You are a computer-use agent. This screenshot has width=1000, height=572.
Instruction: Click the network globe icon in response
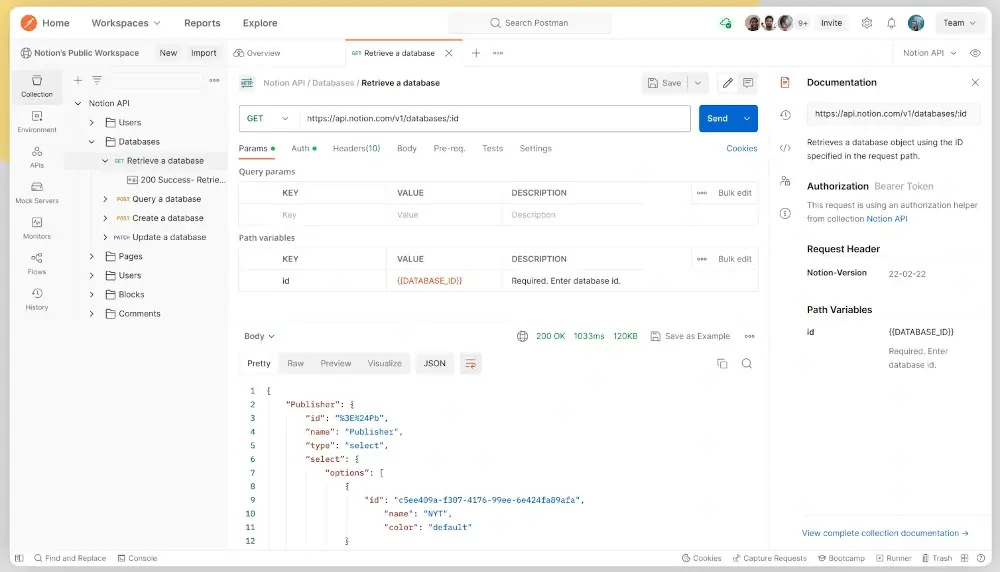[522, 336]
